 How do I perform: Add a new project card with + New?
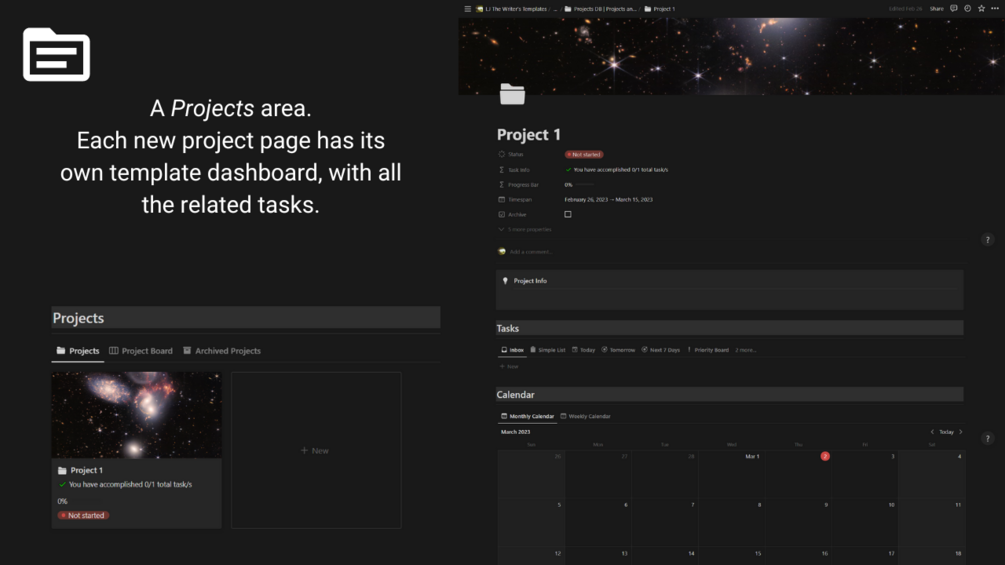click(315, 451)
